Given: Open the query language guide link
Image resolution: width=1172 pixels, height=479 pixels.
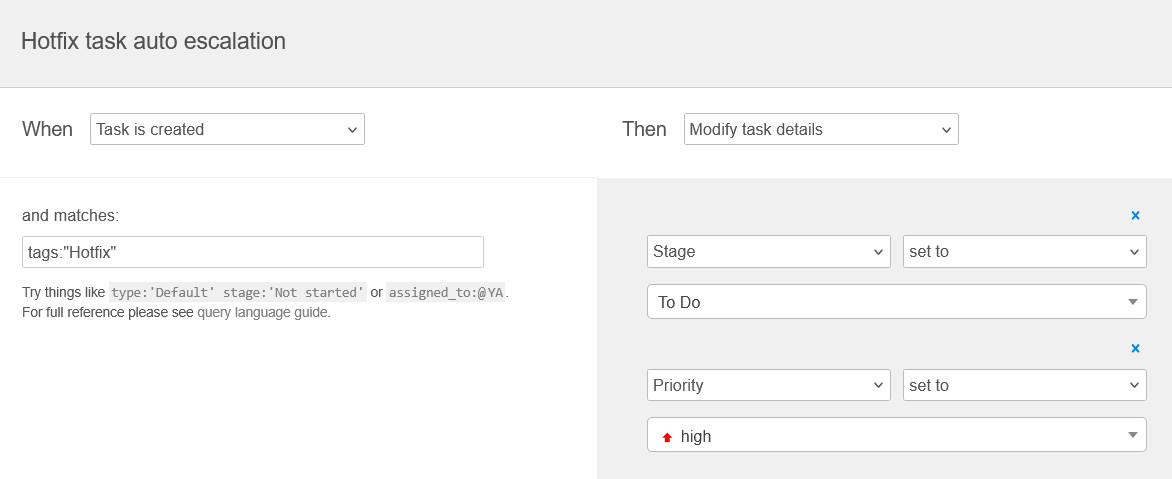Looking at the screenshot, I should click(263, 312).
